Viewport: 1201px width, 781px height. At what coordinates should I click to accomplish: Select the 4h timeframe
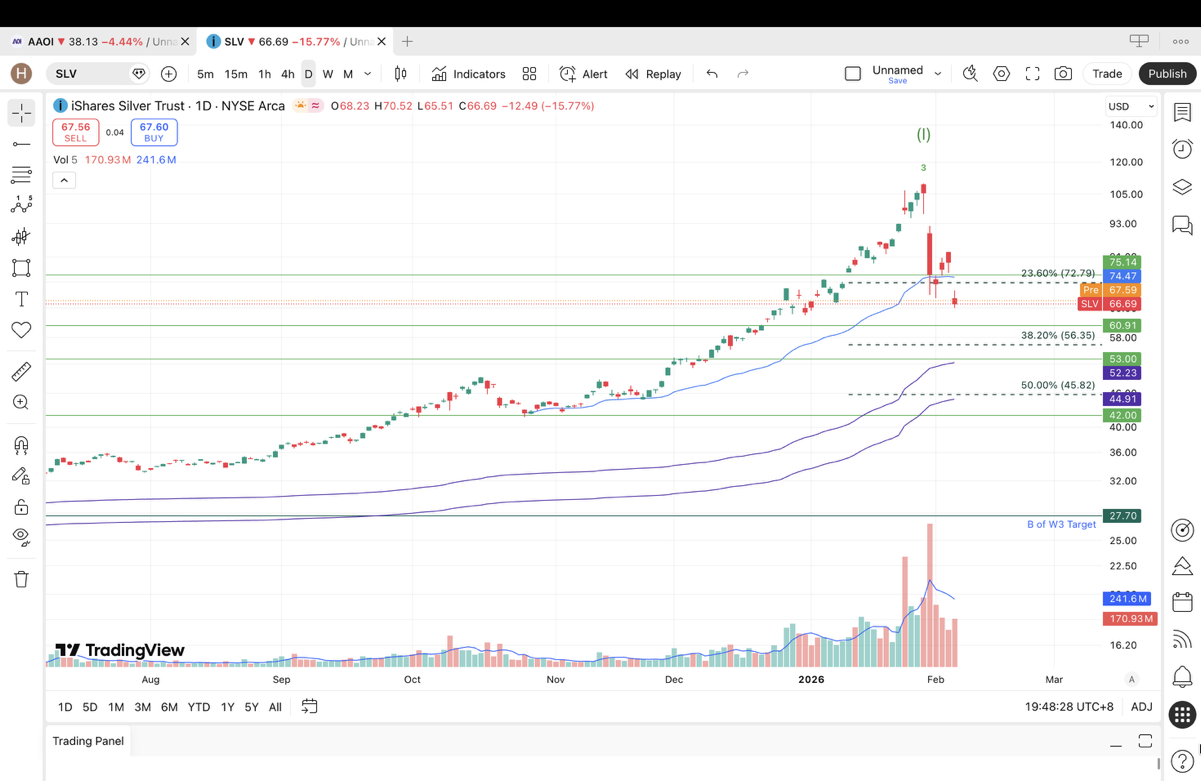pos(287,74)
